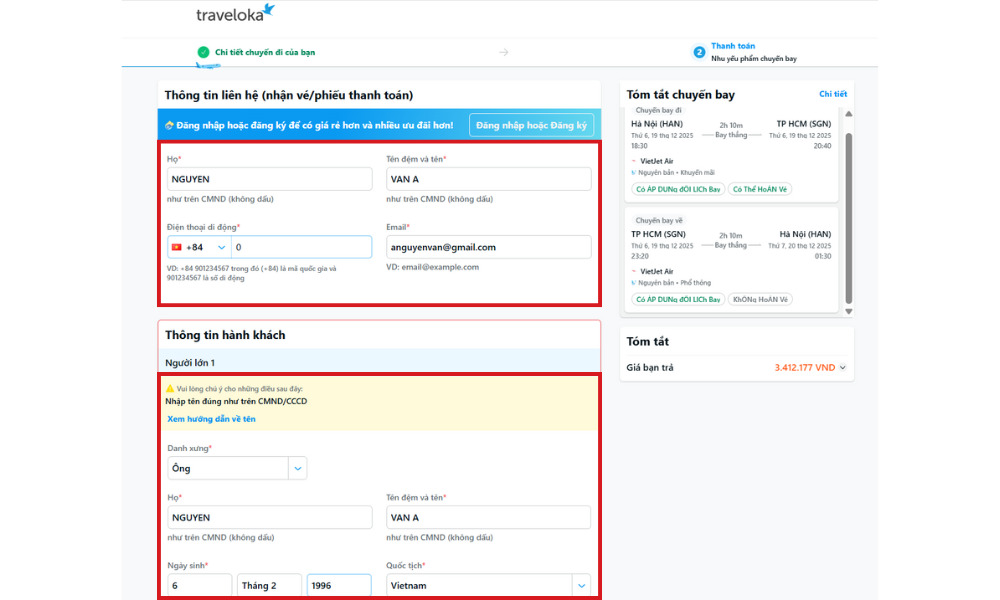Click the yellow warning triangle icon

click(x=170, y=388)
